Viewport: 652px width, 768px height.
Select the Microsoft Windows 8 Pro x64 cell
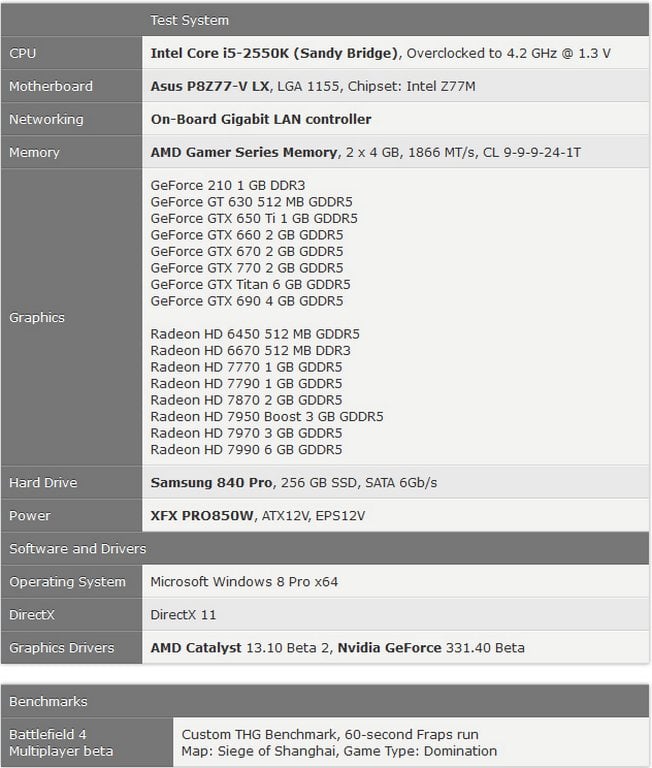tap(251, 581)
